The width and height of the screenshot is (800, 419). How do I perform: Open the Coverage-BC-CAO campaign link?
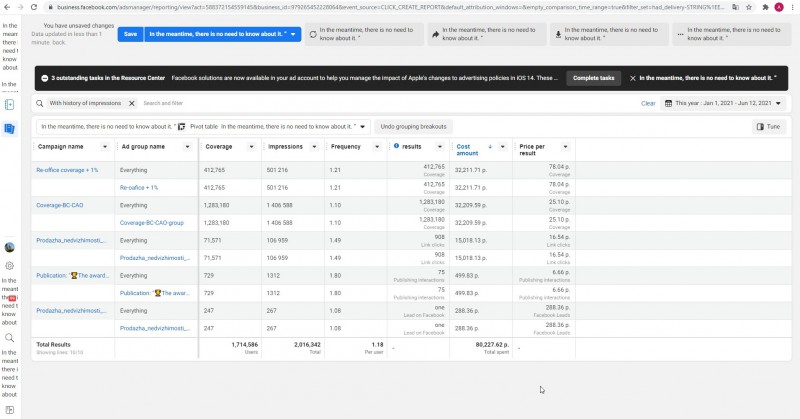[60, 205]
